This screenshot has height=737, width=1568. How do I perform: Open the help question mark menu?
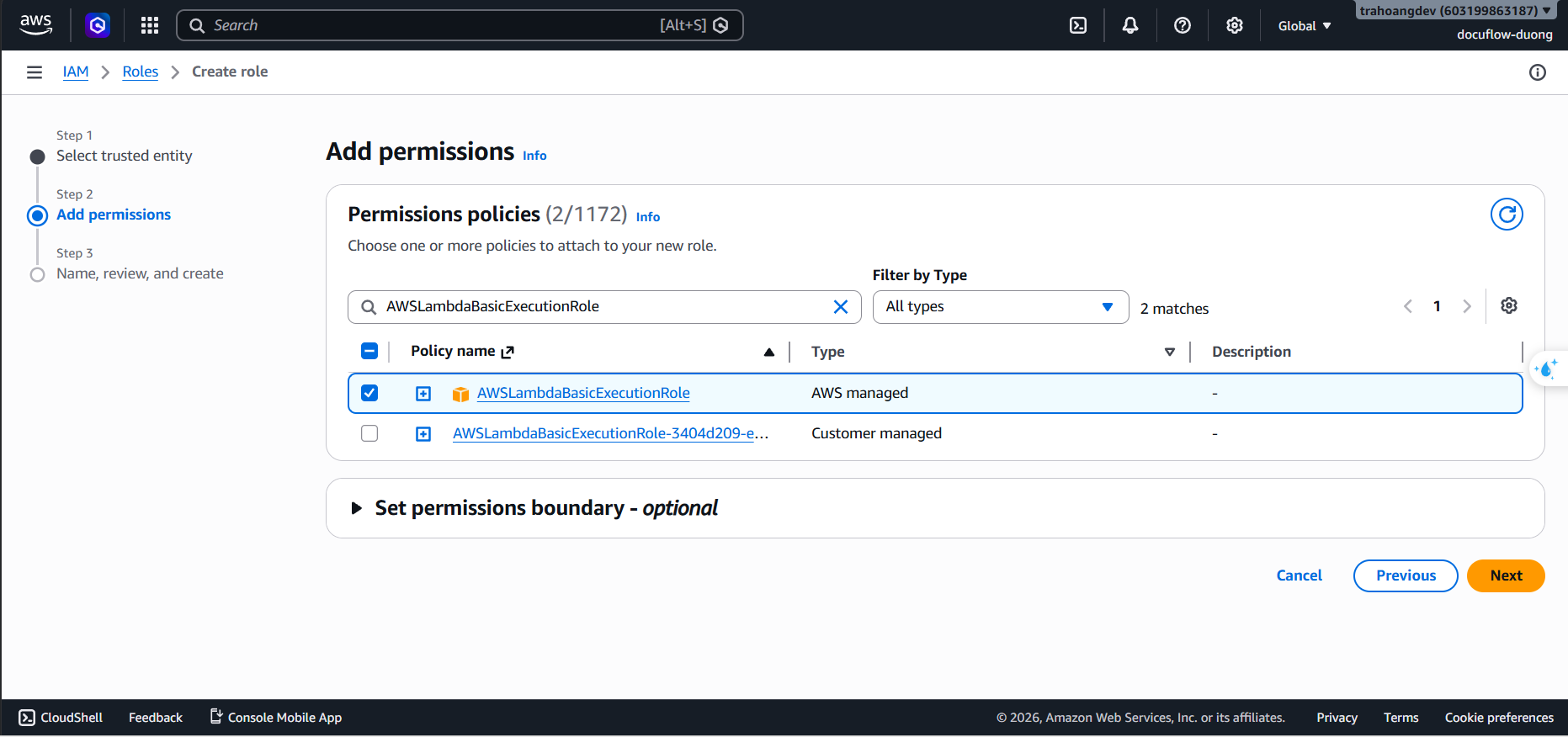[1183, 25]
